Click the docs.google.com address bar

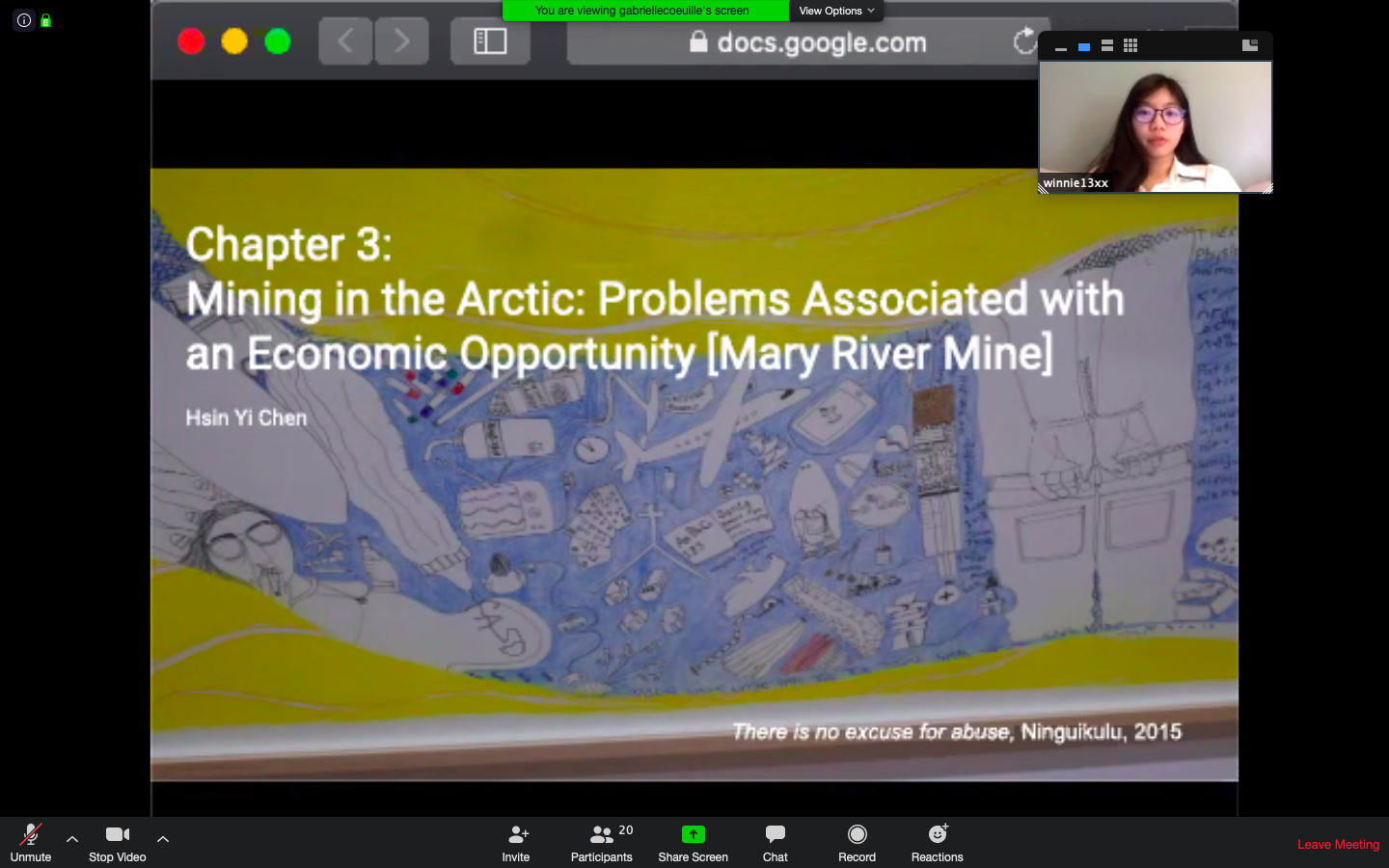[x=808, y=42]
